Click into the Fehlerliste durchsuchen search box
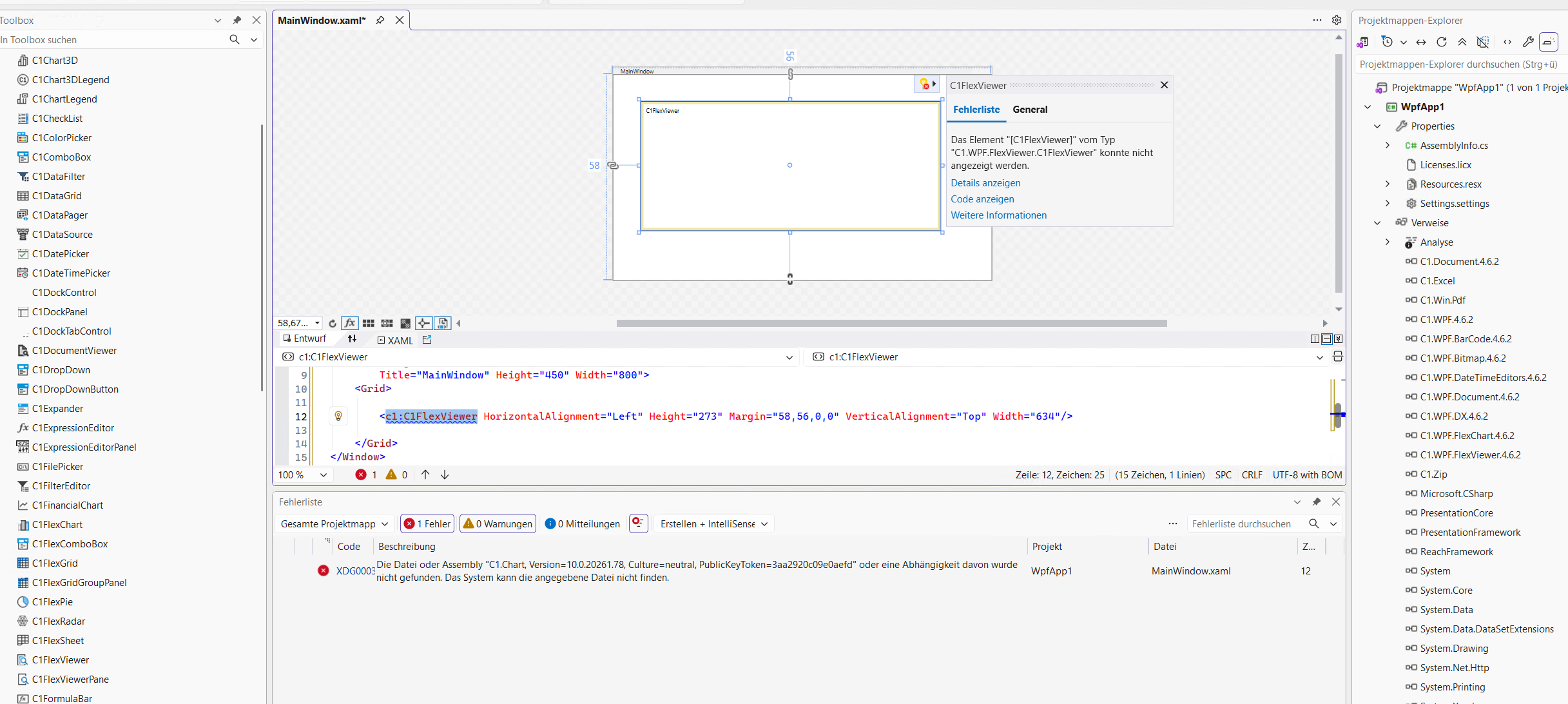 click(x=1248, y=524)
